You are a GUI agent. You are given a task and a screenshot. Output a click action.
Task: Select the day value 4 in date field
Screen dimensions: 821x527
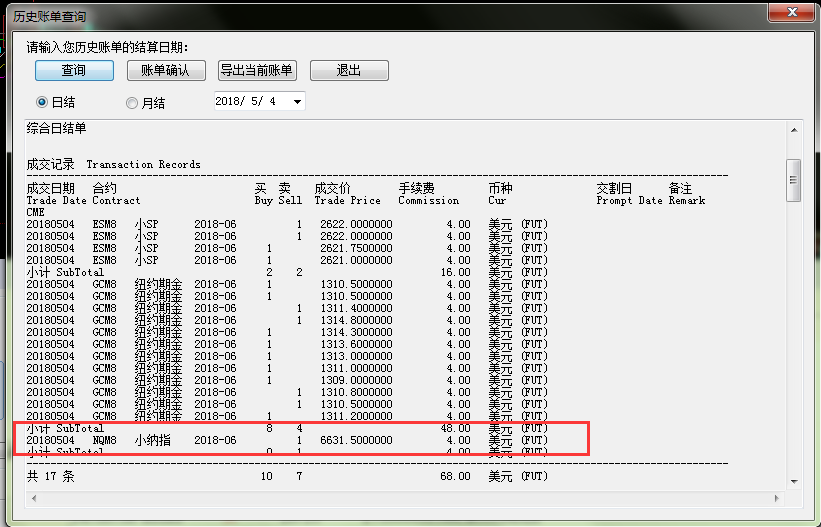[273, 102]
